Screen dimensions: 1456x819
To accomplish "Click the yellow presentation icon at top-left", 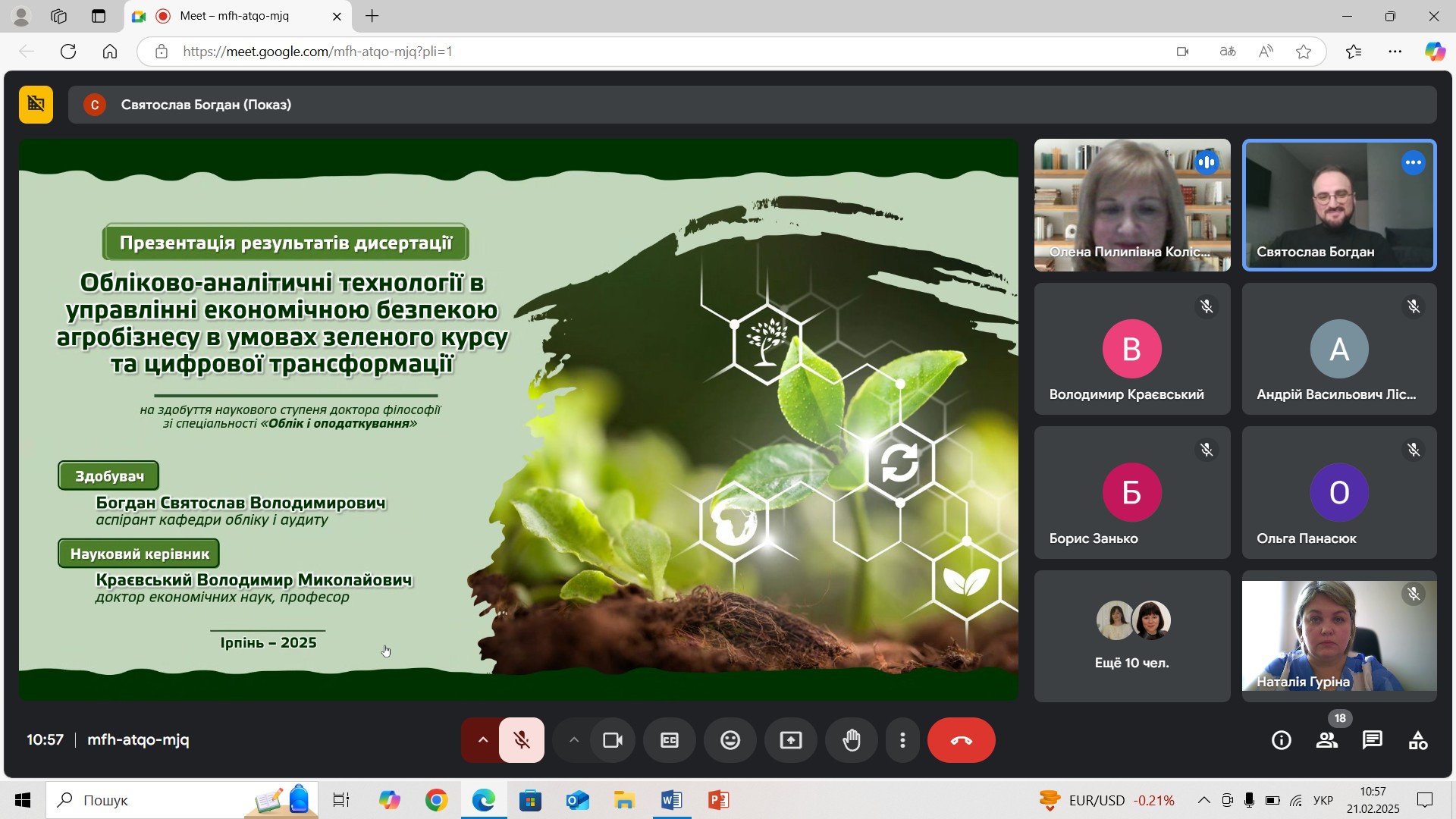I will click(x=36, y=104).
